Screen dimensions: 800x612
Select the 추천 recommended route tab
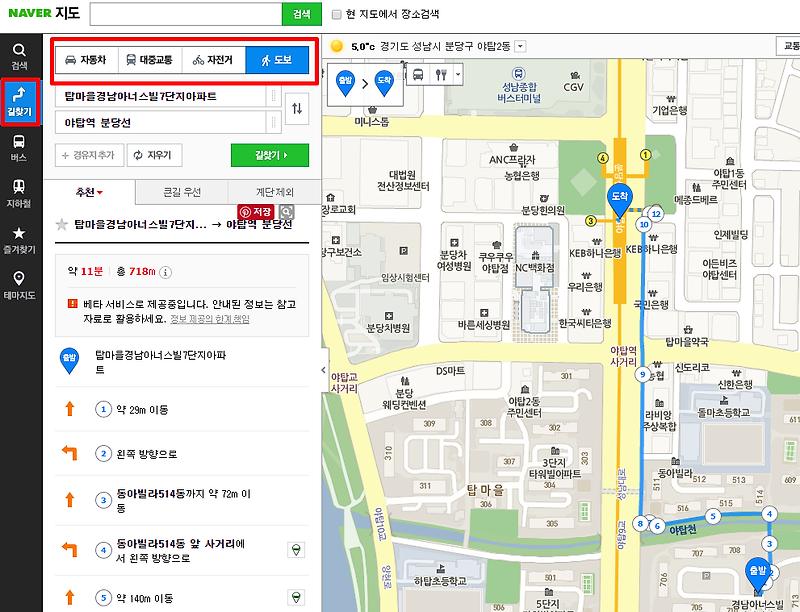(x=89, y=192)
